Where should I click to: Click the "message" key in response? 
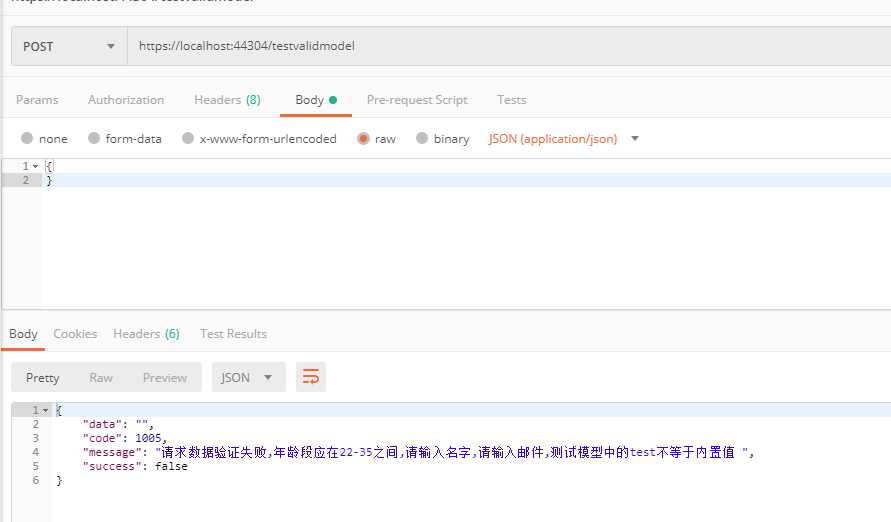[112, 453]
